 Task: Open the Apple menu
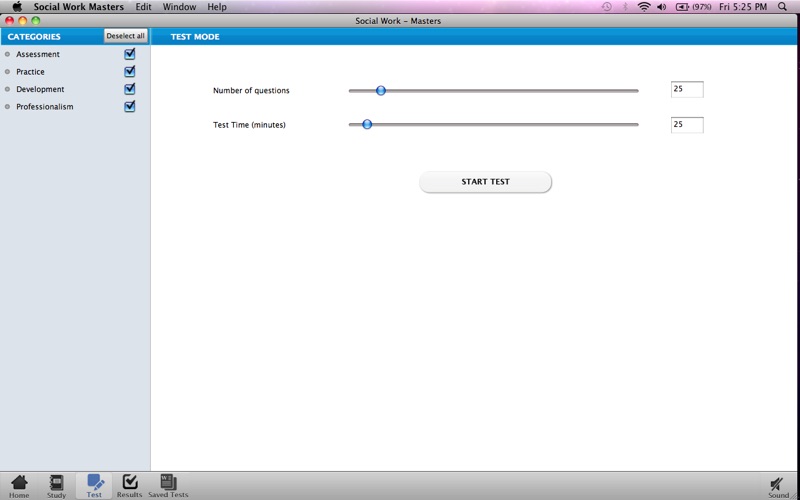(17, 7)
